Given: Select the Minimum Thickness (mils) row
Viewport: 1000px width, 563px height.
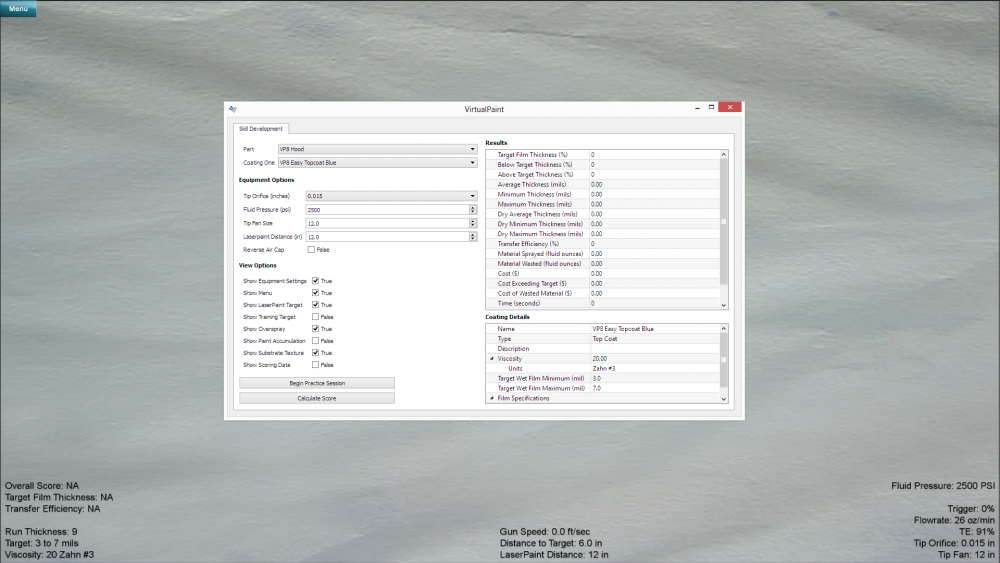Looking at the screenshot, I should pyautogui.click(x=603, y=194).
